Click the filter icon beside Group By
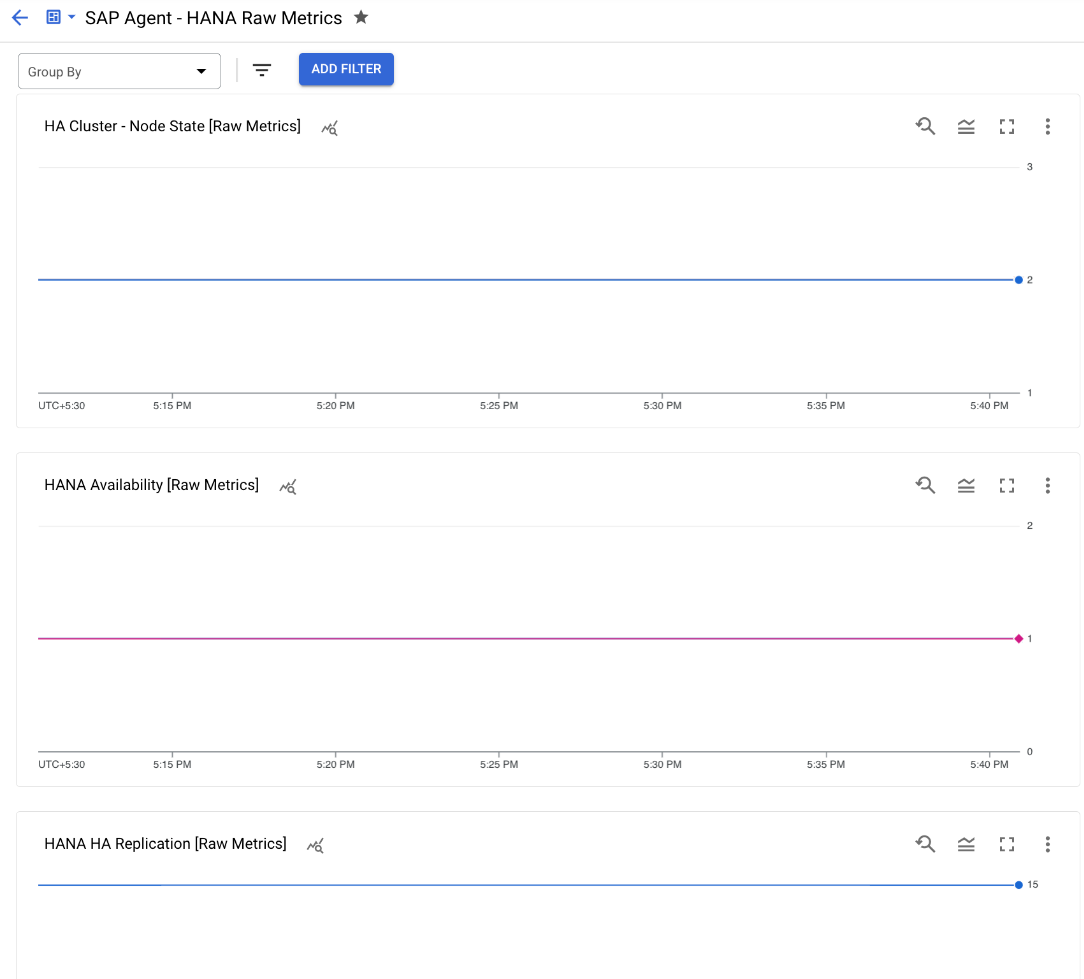 pos(262,70)
